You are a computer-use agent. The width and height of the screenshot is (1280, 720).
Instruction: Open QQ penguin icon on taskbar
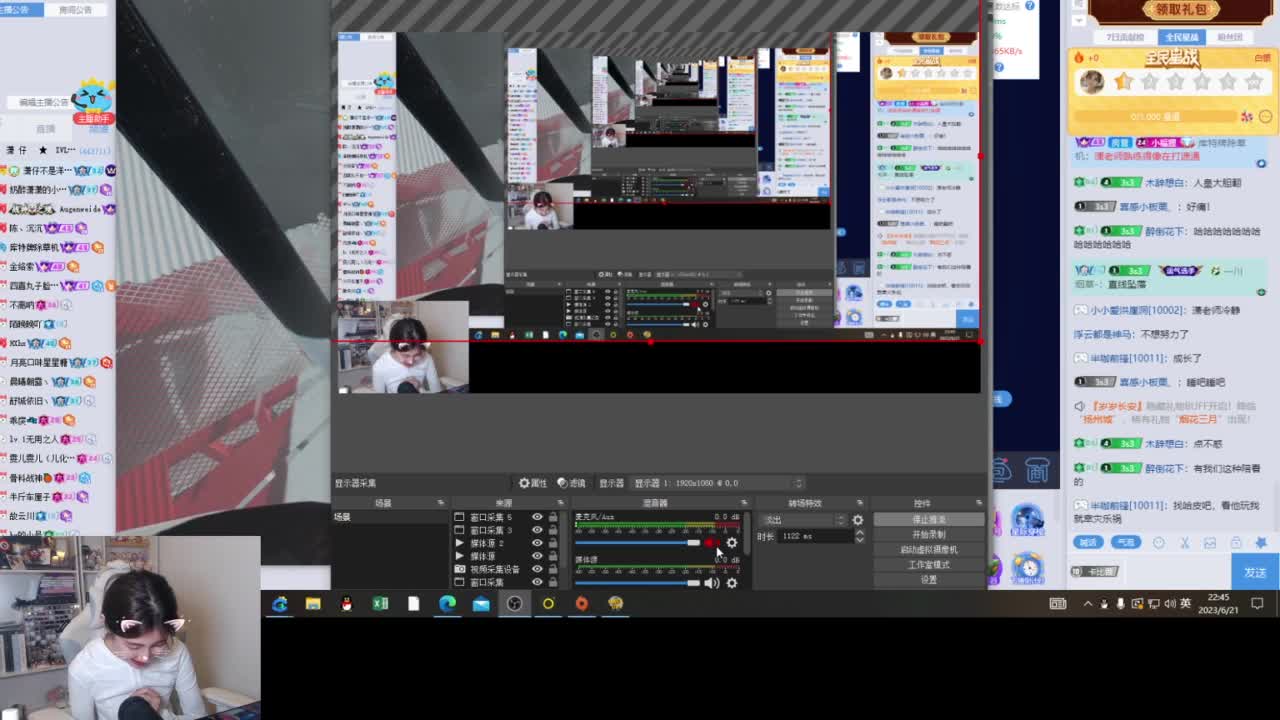[x=346, y=603]
